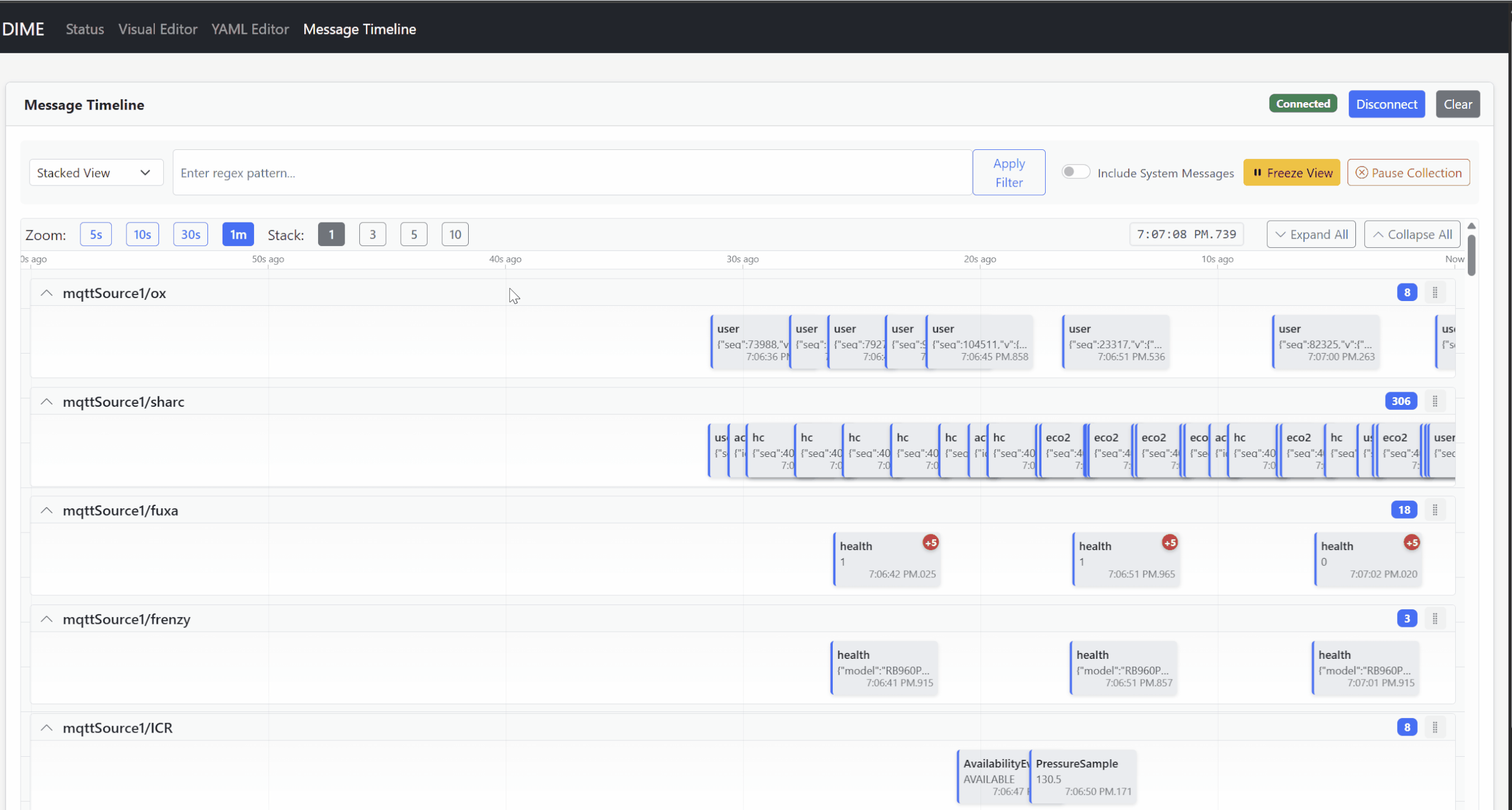Open the DIME home logo
This screenshot has height=810, width=1512.
pyautogui.click(x=23, y=29)
